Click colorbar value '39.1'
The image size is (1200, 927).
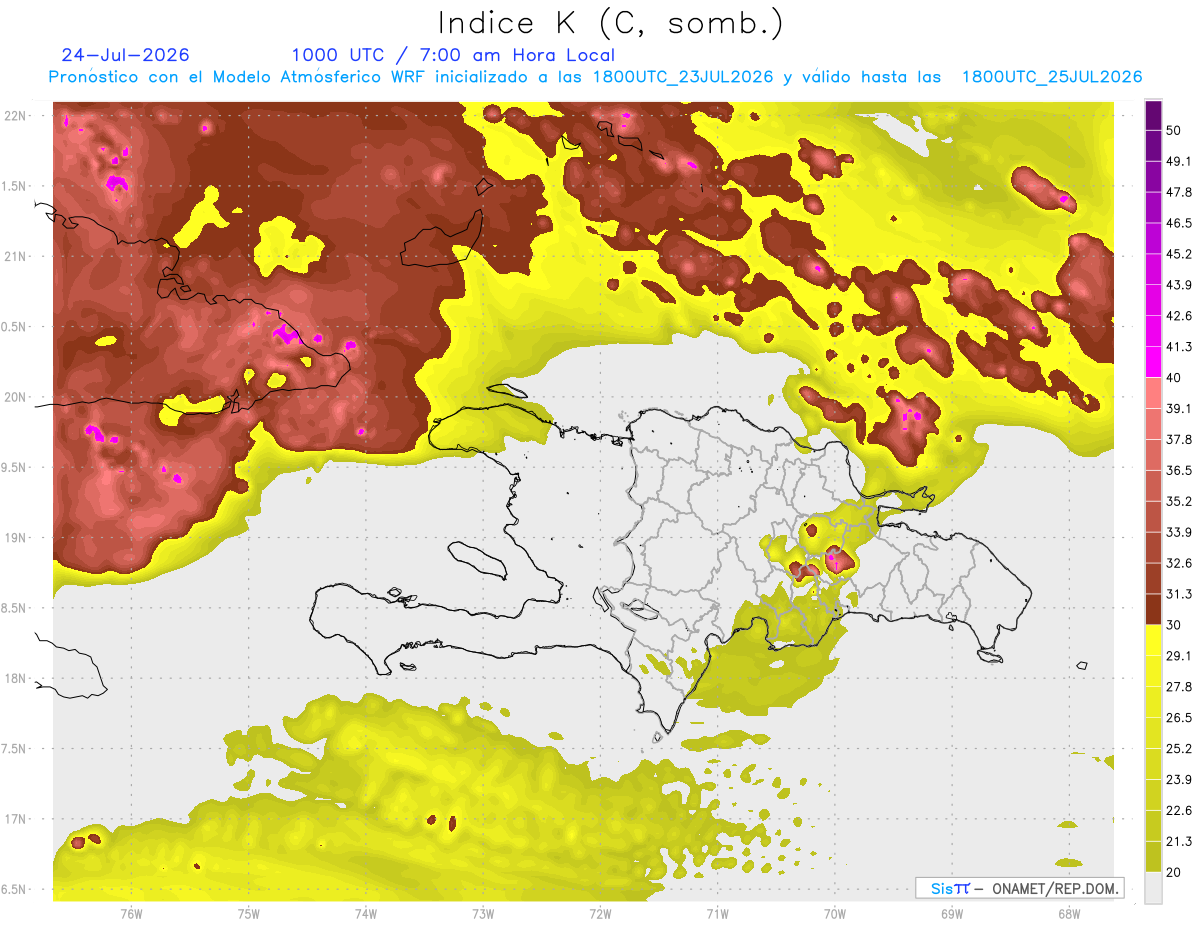[1179, 408]
